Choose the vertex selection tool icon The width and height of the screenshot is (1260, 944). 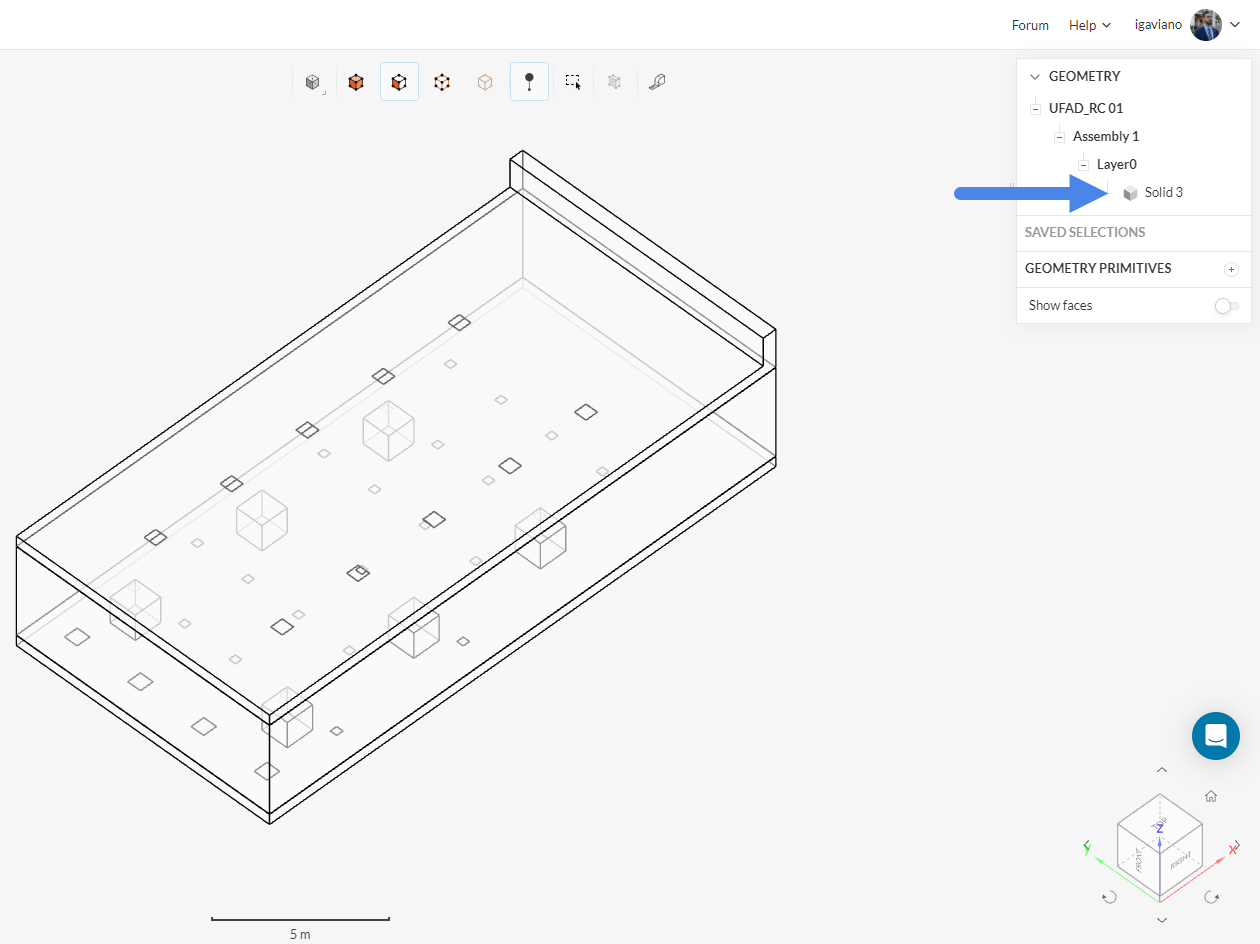point(442,82)
